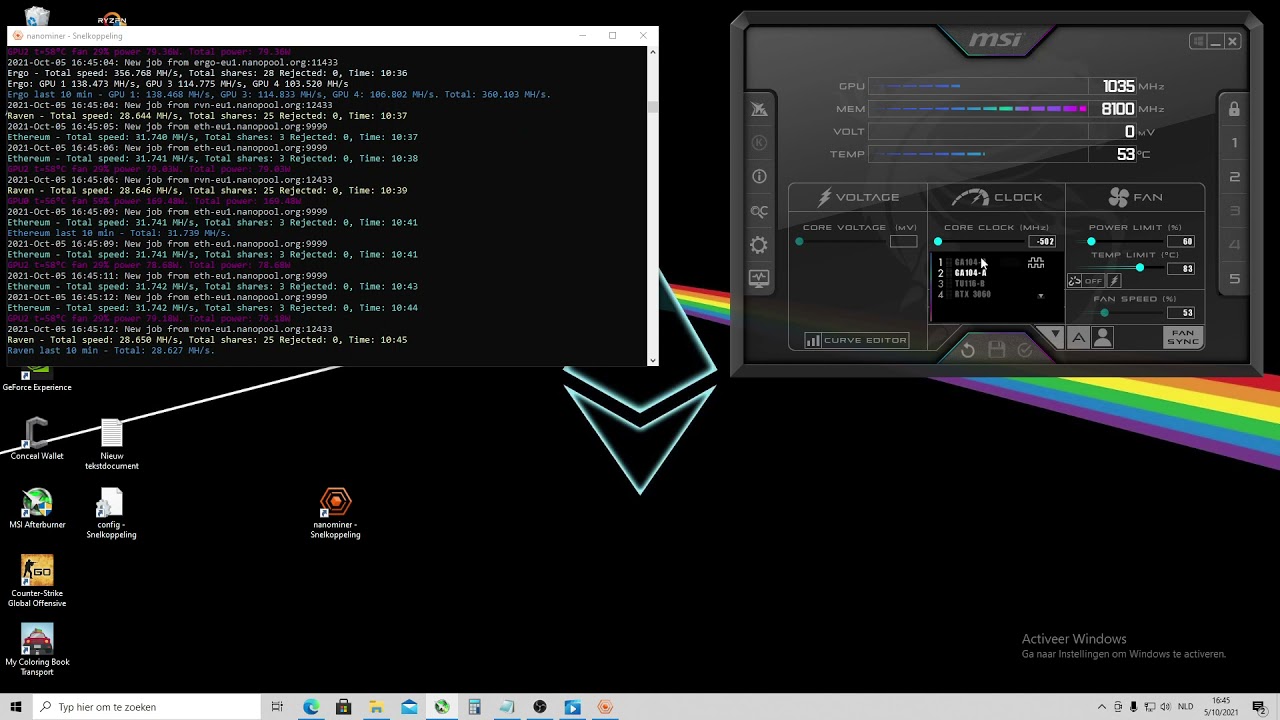
Task: Open Microsoft Store from the taskbar
Action: 343,707
